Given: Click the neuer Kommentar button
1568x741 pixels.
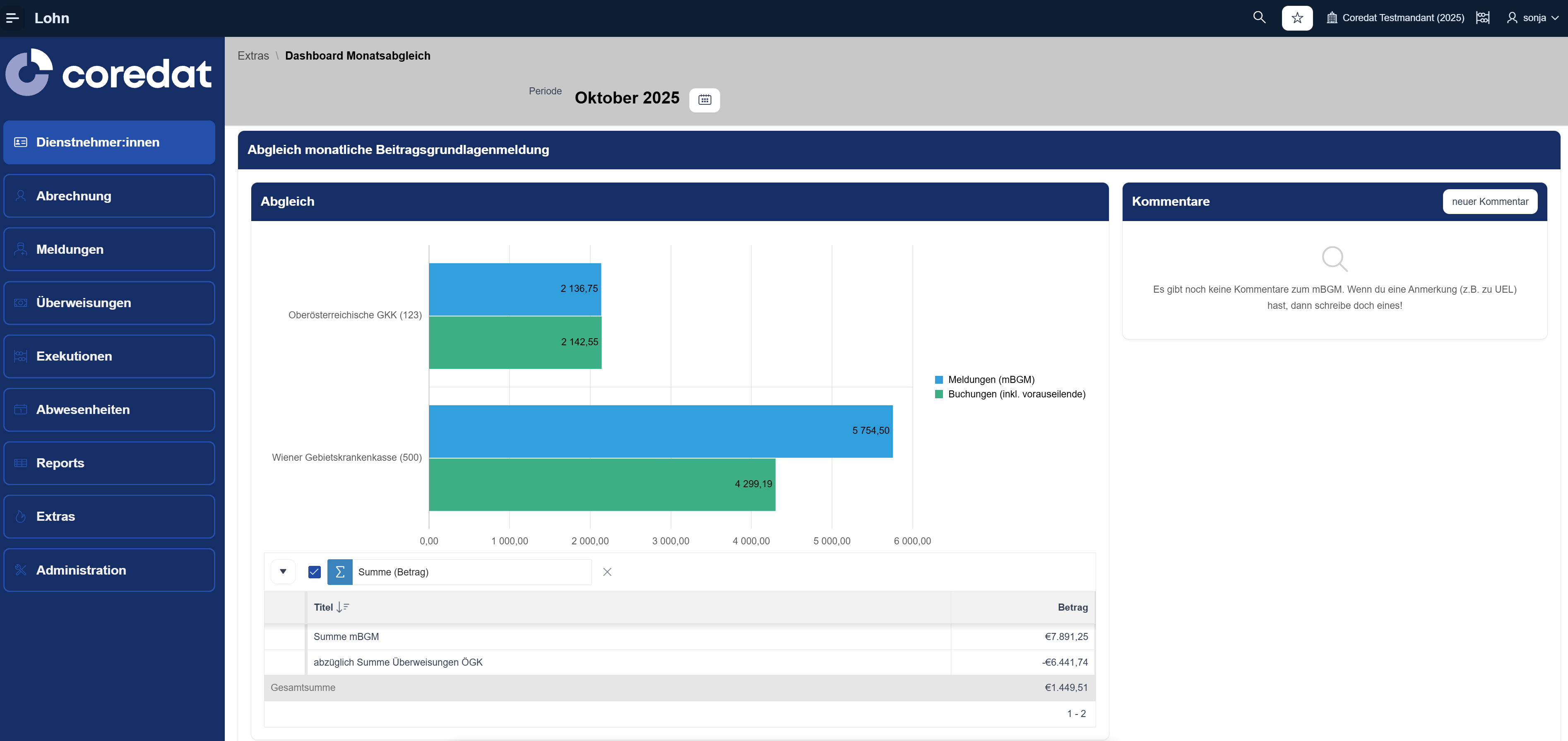Looking at the screenshot, I should (1489, 202).
